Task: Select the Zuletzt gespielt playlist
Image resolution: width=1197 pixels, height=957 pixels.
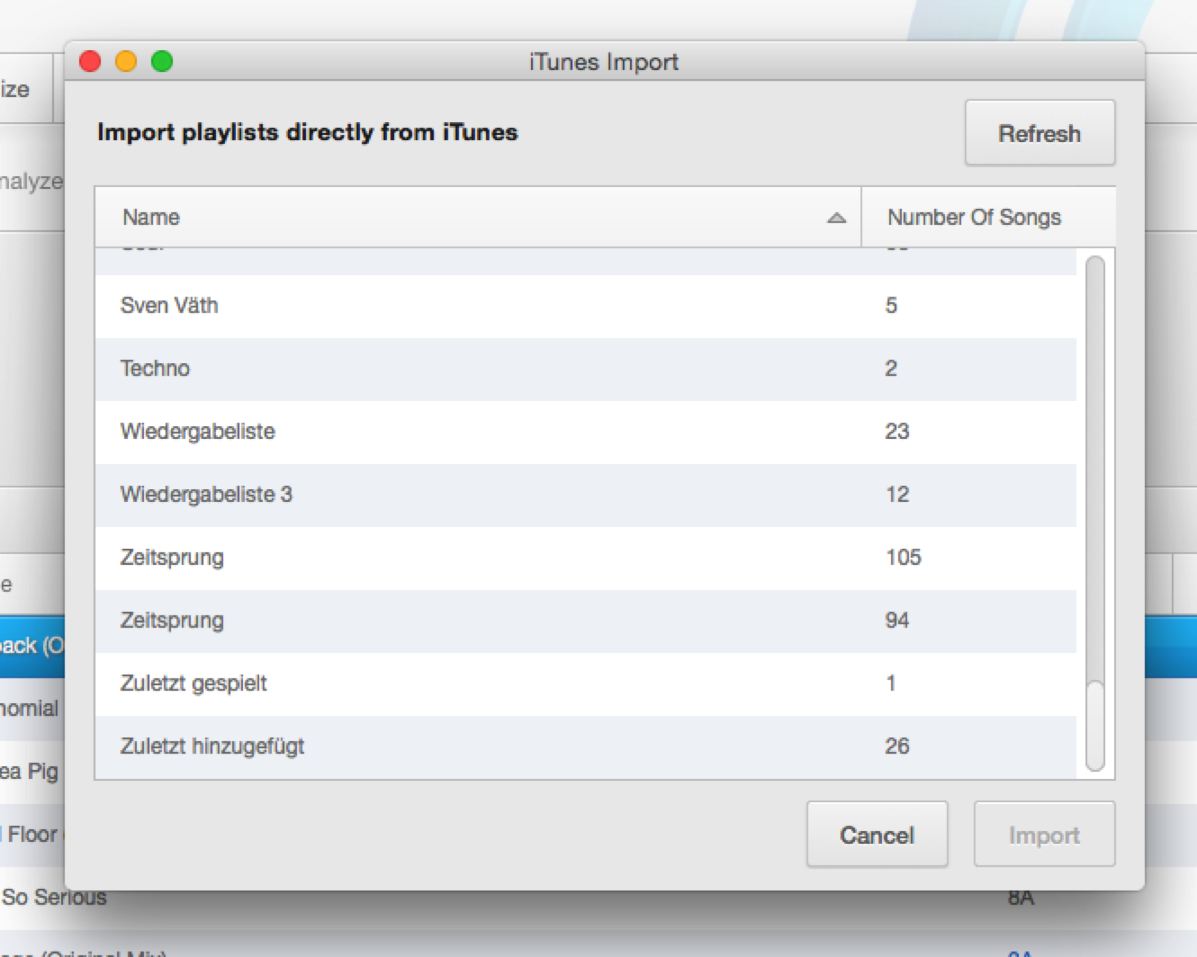Action: click(193, 684)
